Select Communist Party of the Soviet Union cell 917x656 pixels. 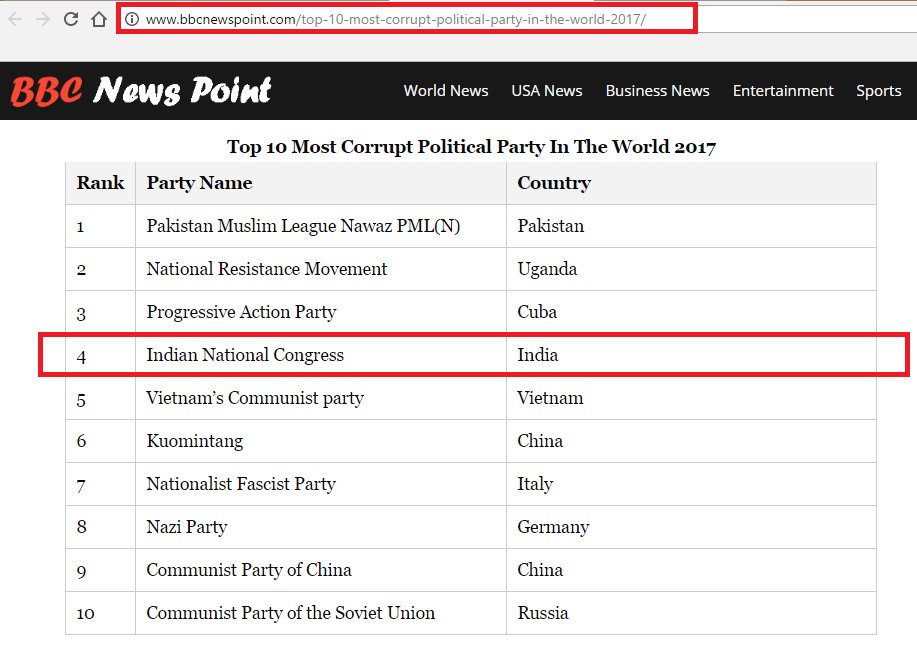click(x=321, y=613)
